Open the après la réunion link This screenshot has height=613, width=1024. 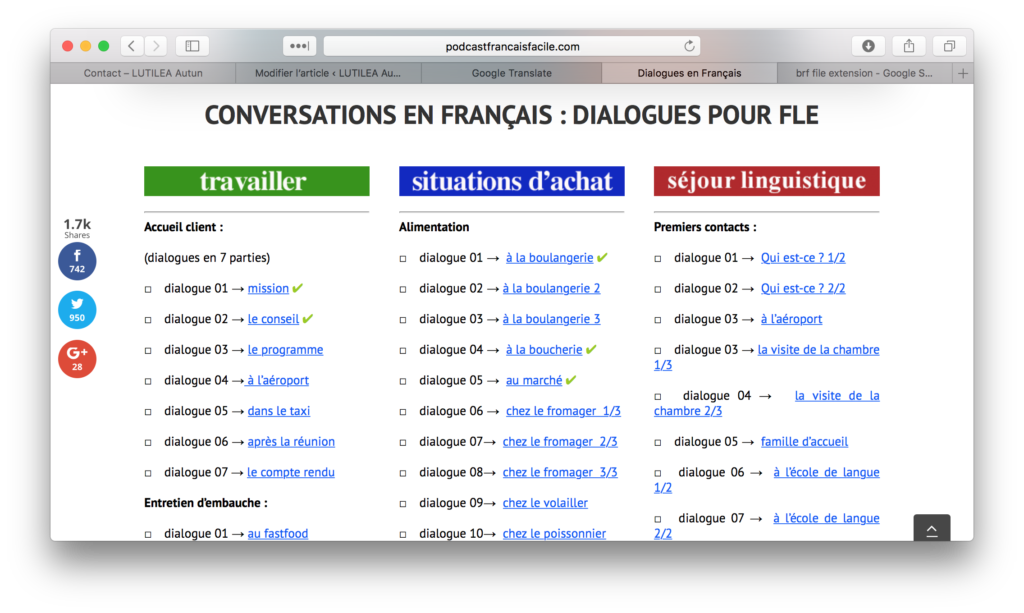[x=291, y=441]
